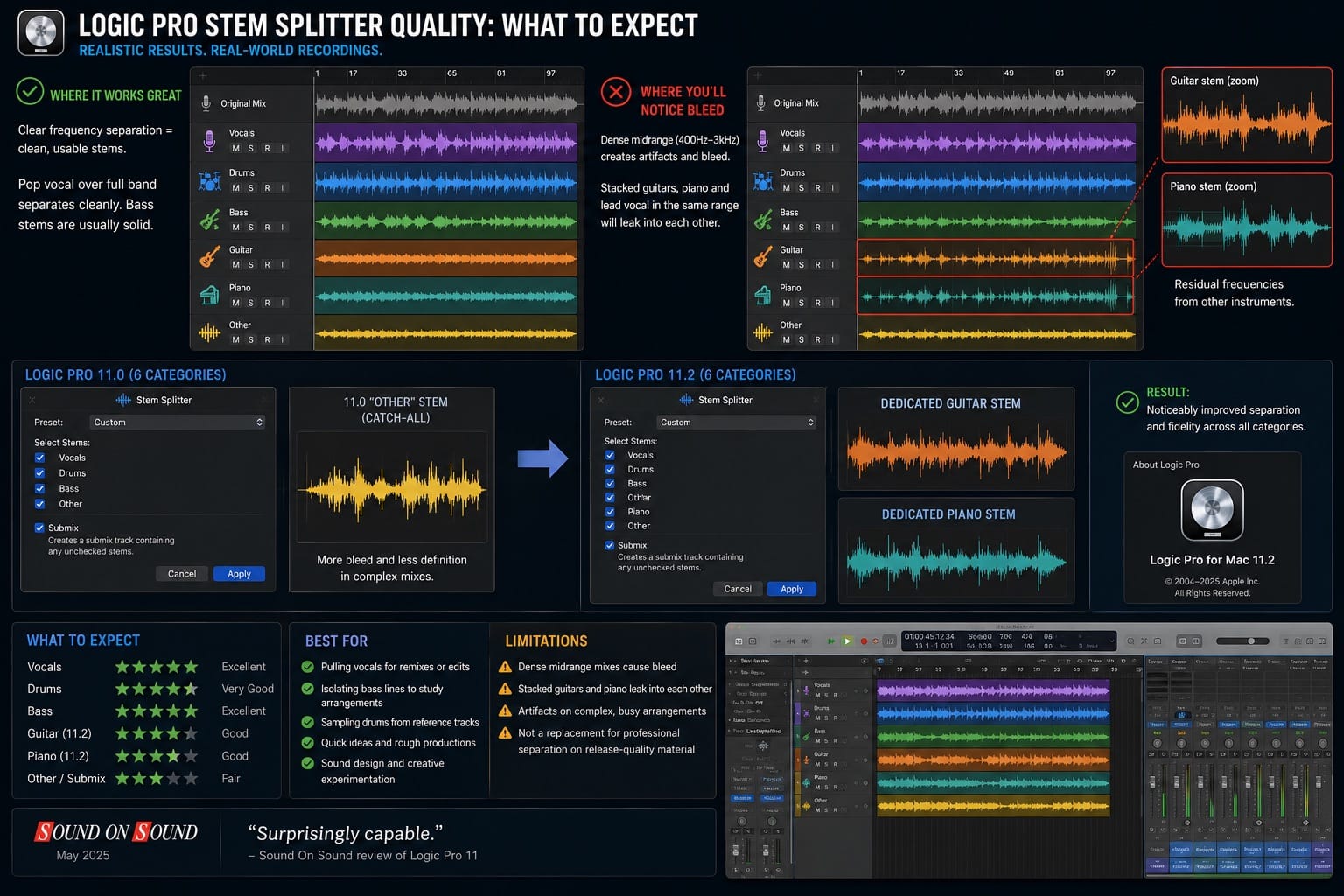Click the Piano track icon in the left track list

pos(209,295)
